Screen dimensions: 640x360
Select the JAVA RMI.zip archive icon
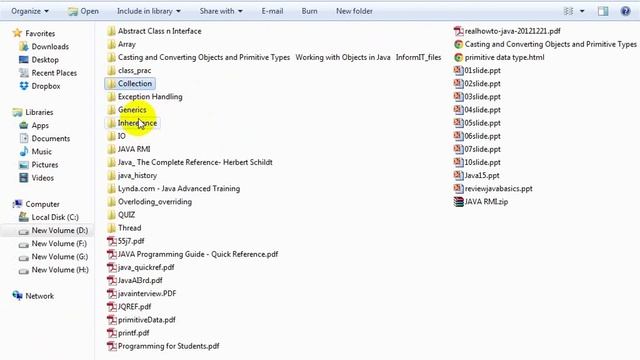(x=458, y=202)
